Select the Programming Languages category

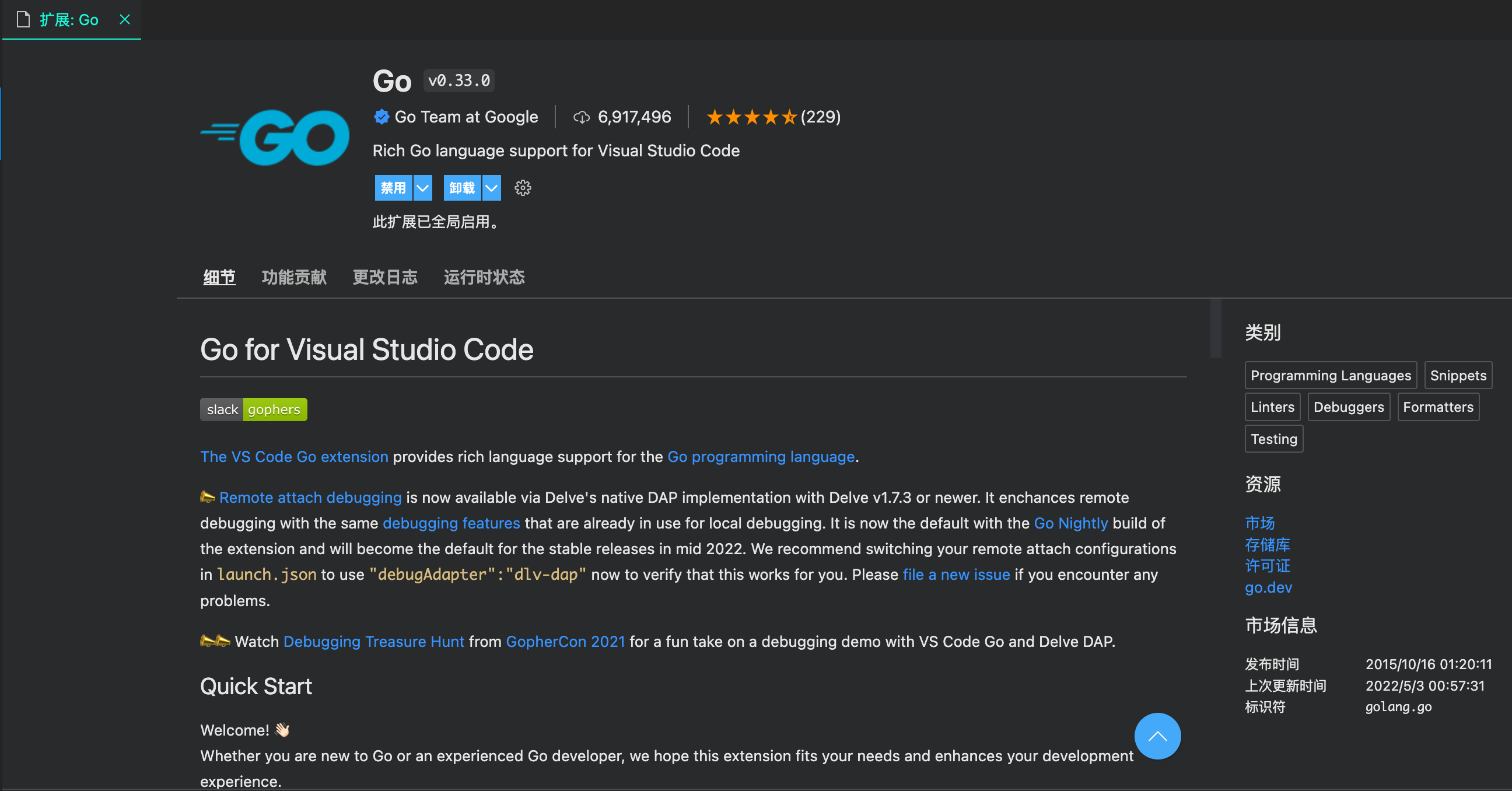click(x=1331, y=376)
